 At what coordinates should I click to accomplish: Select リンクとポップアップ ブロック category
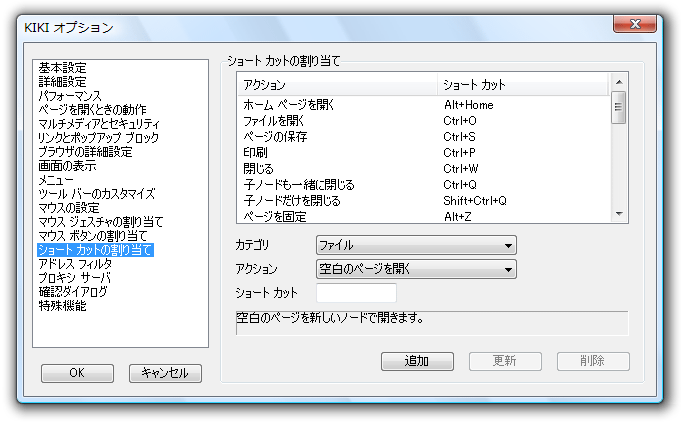99,138
